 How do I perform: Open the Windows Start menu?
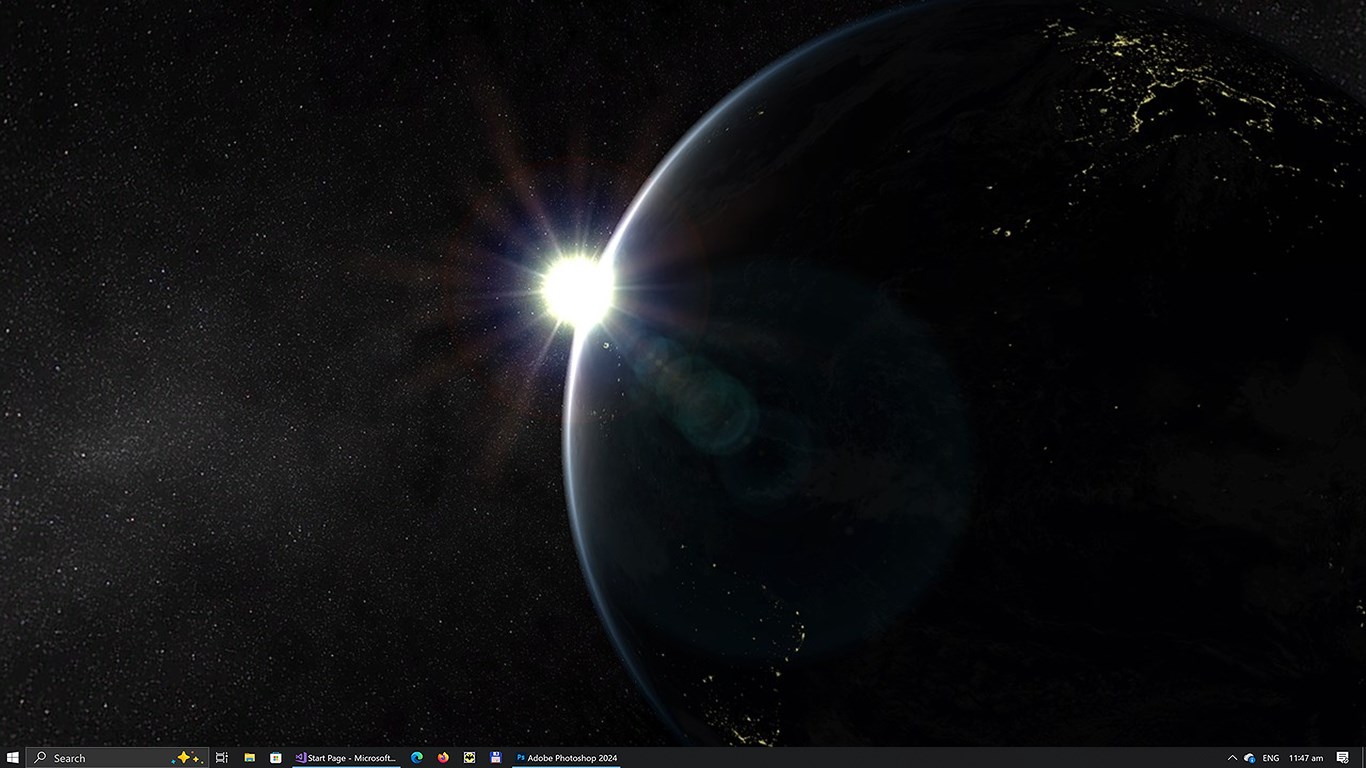click(13, 758)
